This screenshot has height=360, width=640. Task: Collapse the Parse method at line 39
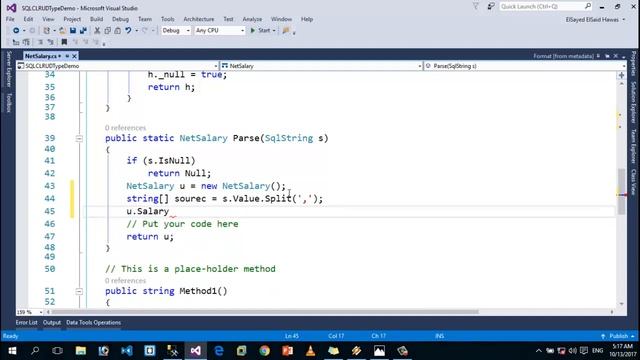pos(79,139)
